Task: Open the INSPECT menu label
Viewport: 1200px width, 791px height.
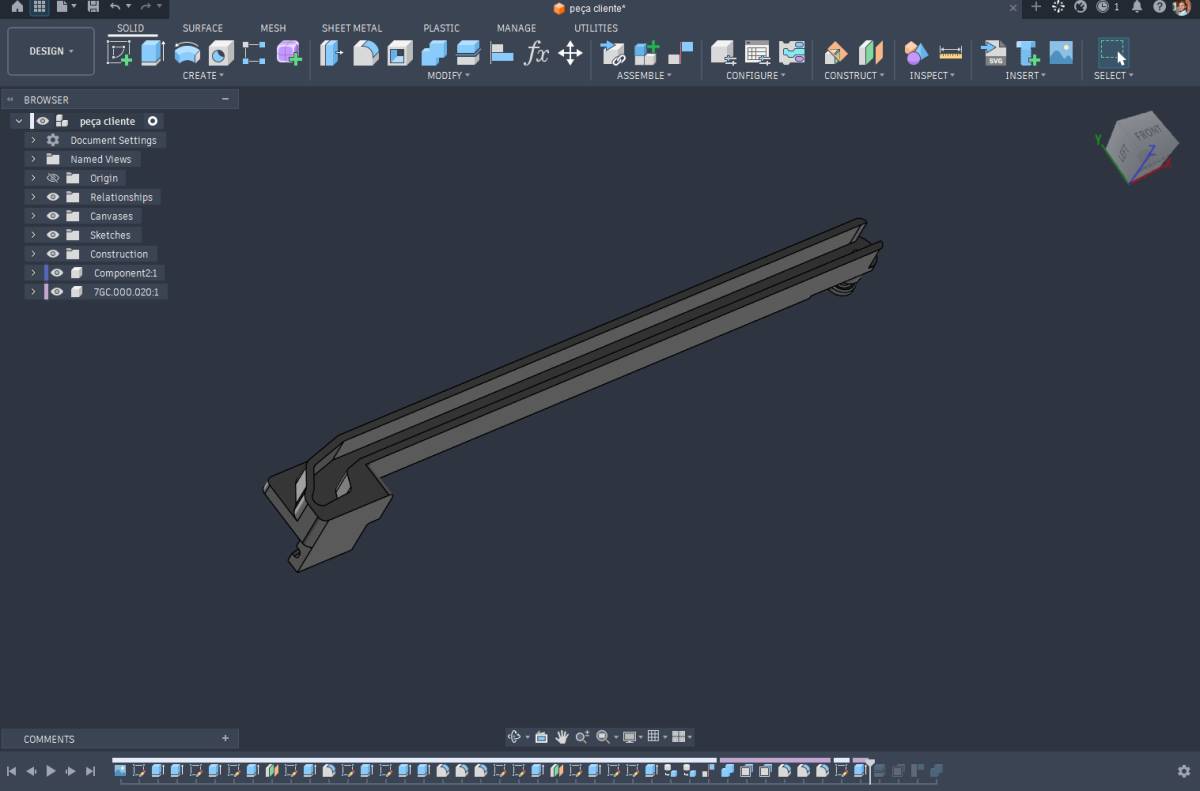Action: (932, 76)
